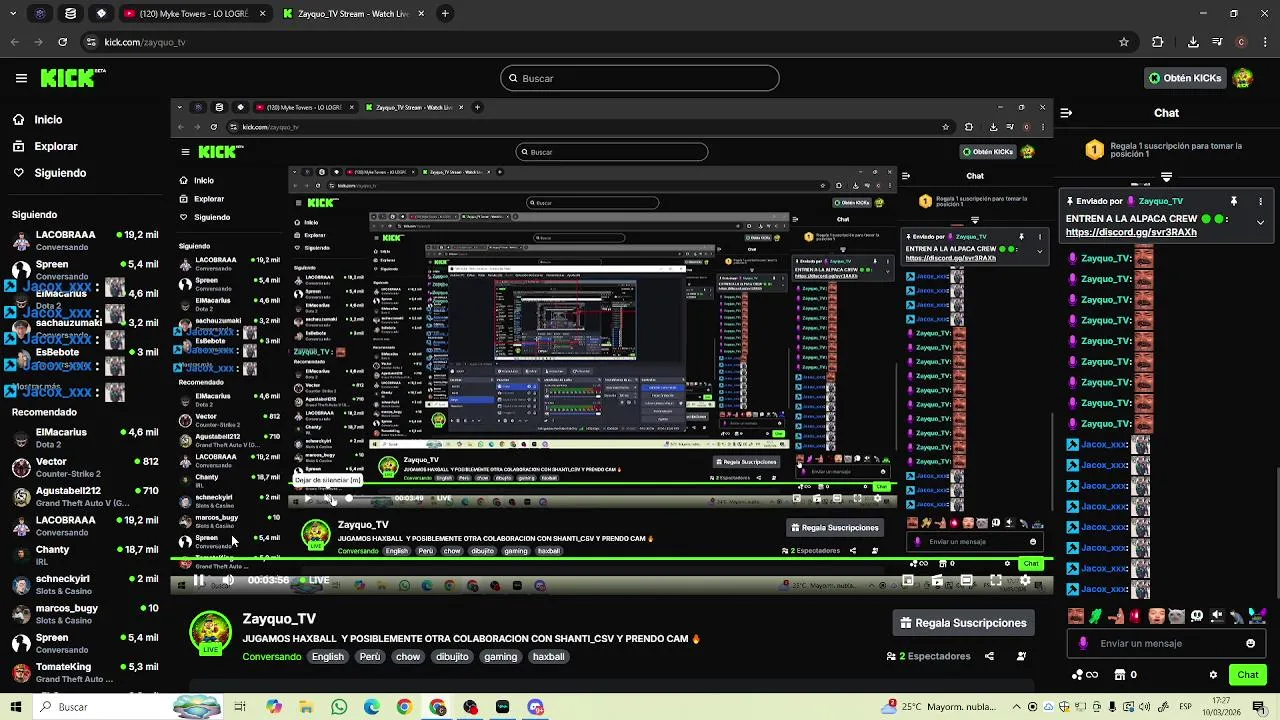Click the Obtén KICKs button
The image size is (1280, 720).
[x=1185, y=78]
